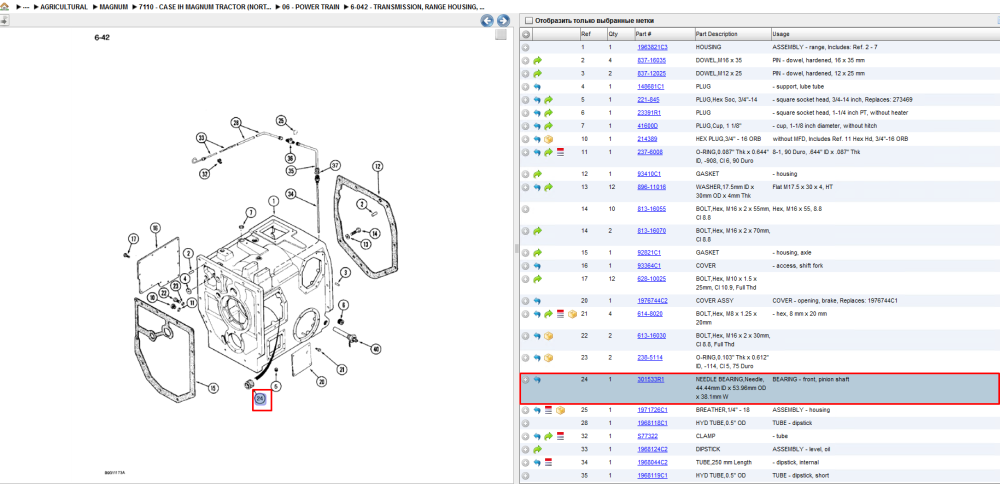
Task: Open part link 1963821C3
Action: (652, 47)
